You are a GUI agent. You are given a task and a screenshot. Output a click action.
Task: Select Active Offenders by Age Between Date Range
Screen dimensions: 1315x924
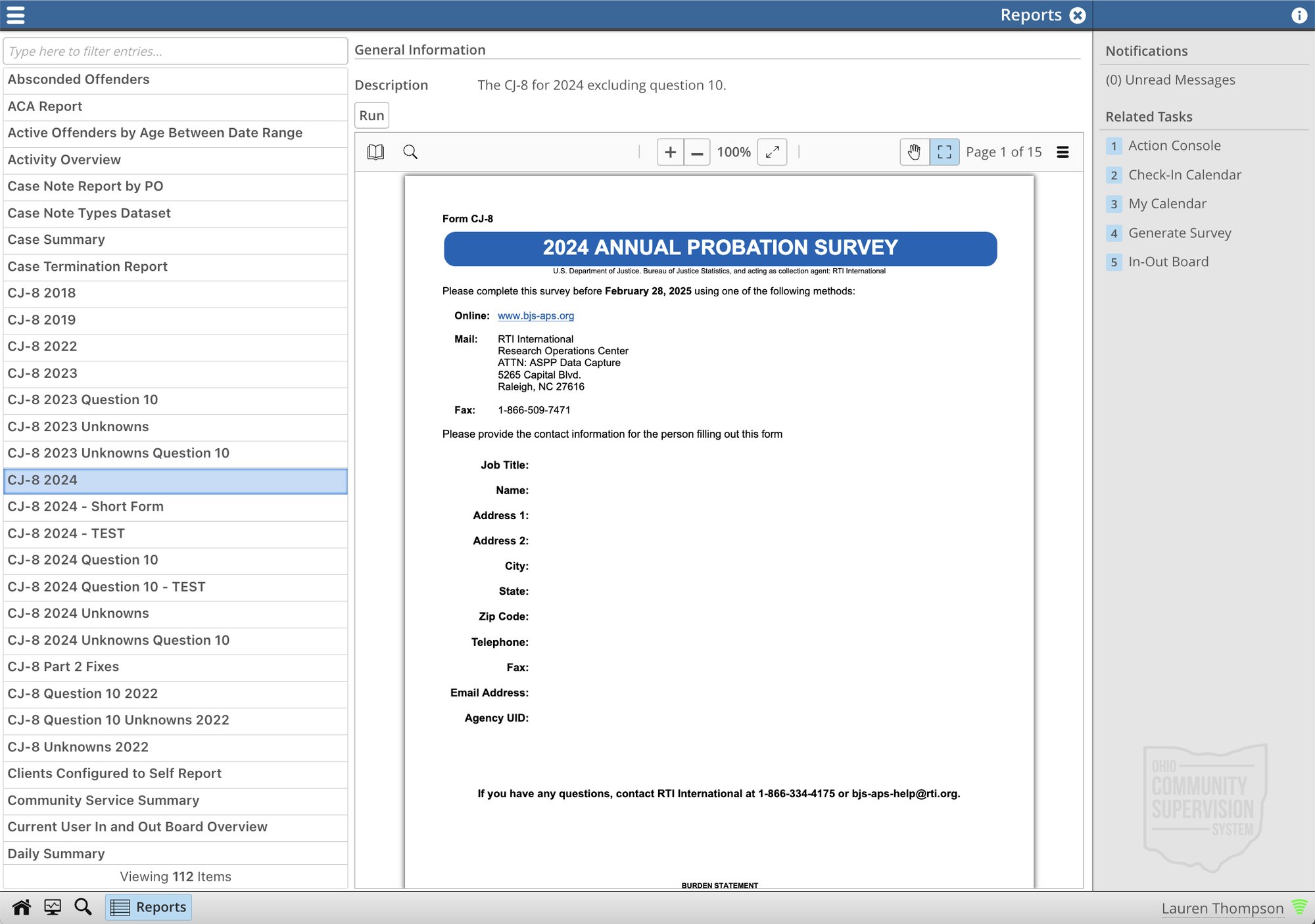[176, 133]
